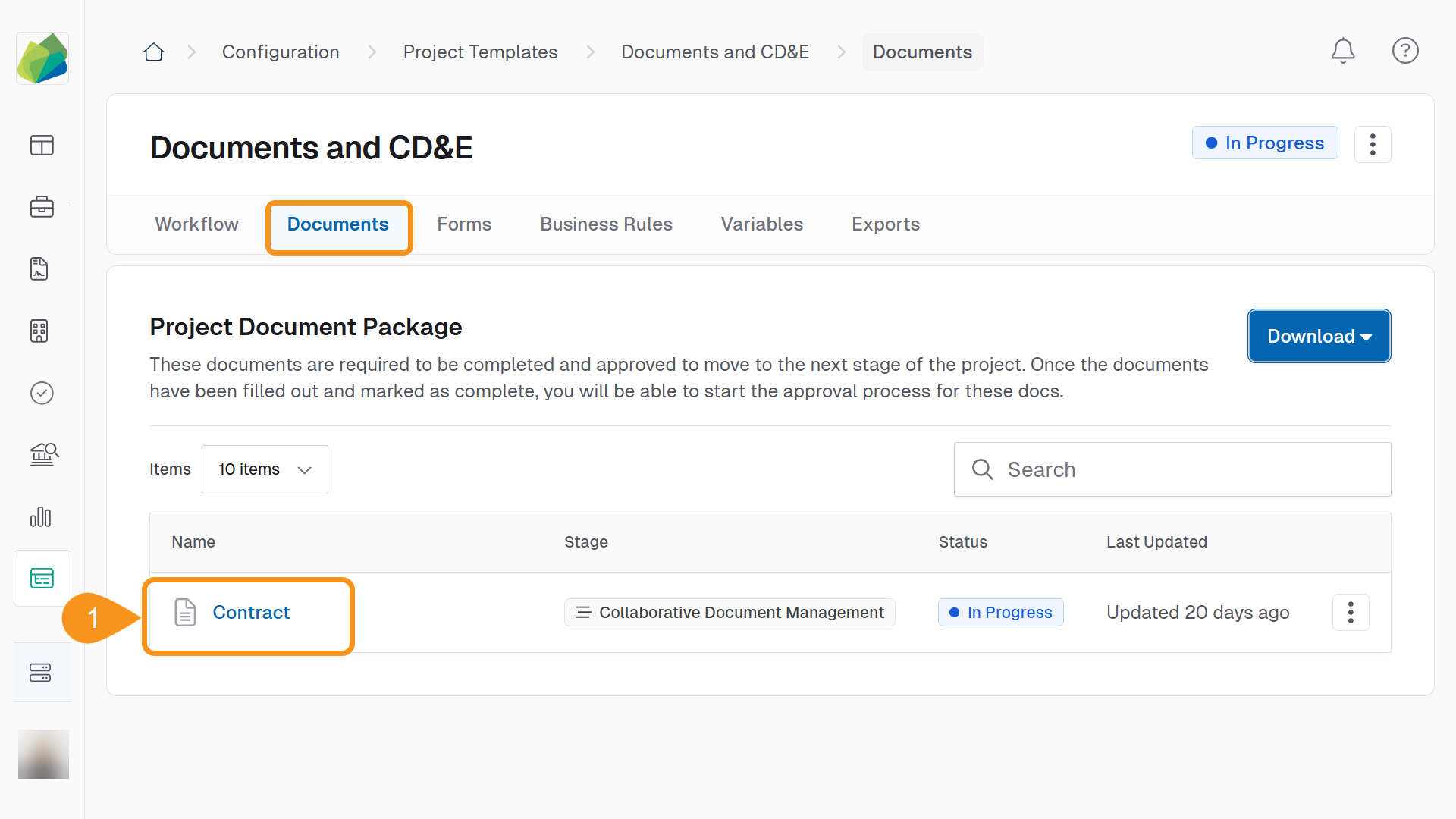Select the checkmark circle sidebar icon

pyautogui.click(x=42, y=393)
